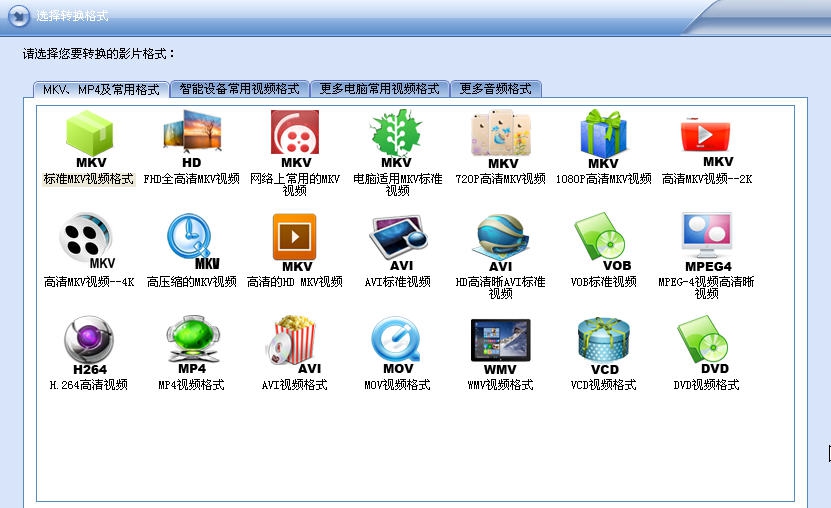Click the 高清MKV视频--4K caption
This screenshot has height=508, width=831.
(89, 282)
